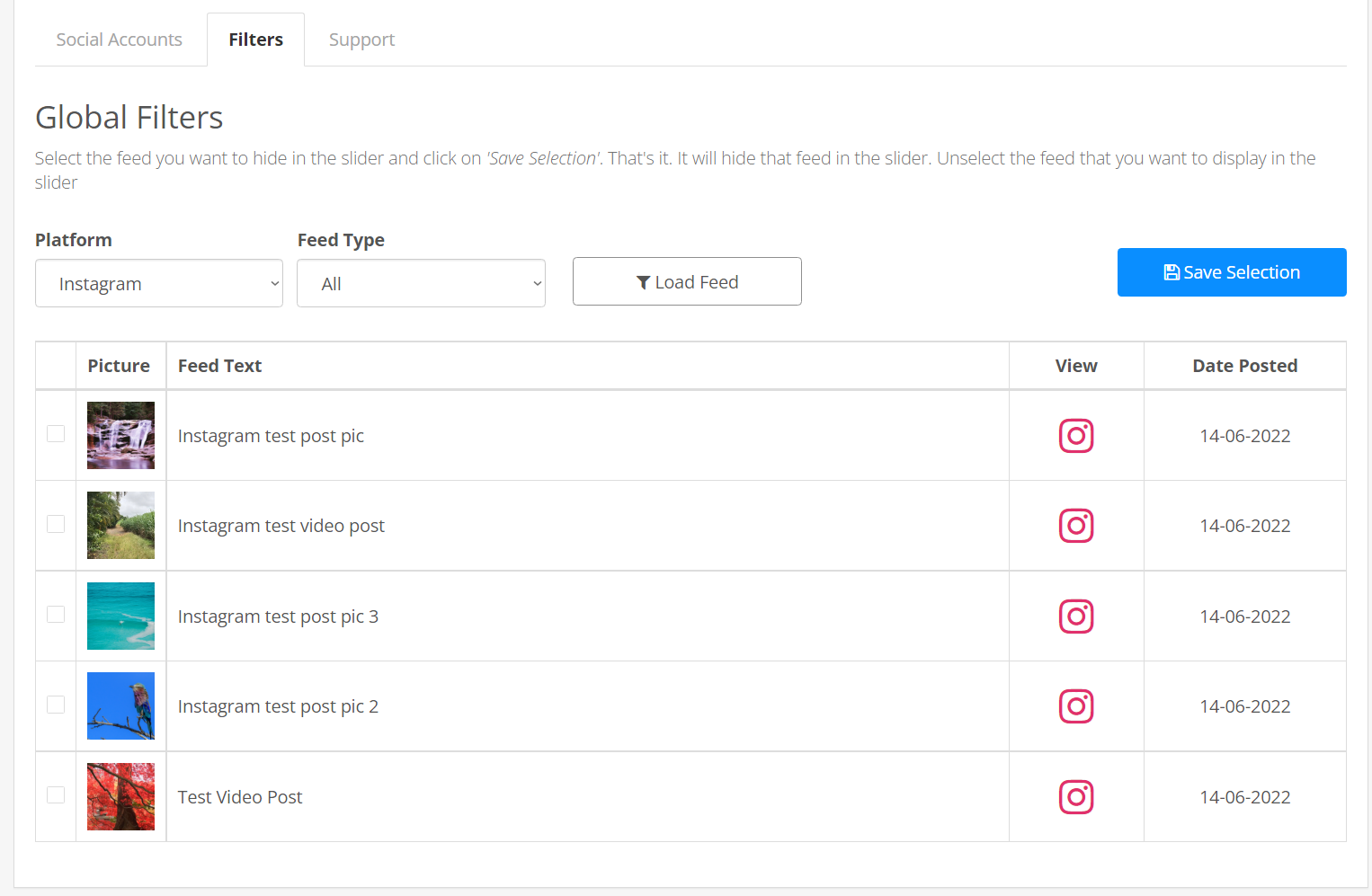Screen dimensions: 1372x896
Task: Enable checkbox beside 'Instagram test post pic 2'
Action: (56, 705)
